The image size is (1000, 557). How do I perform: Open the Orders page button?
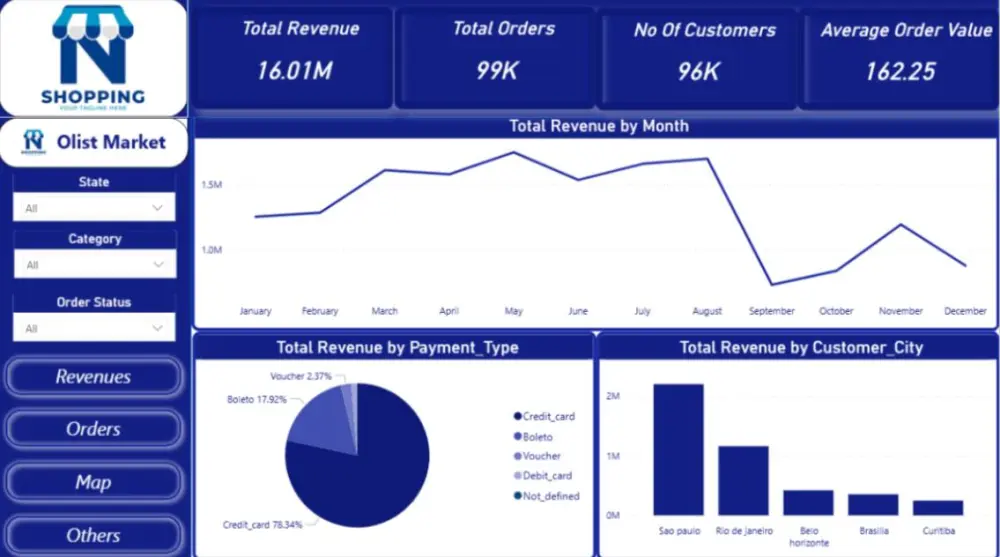tap(94, 429)
